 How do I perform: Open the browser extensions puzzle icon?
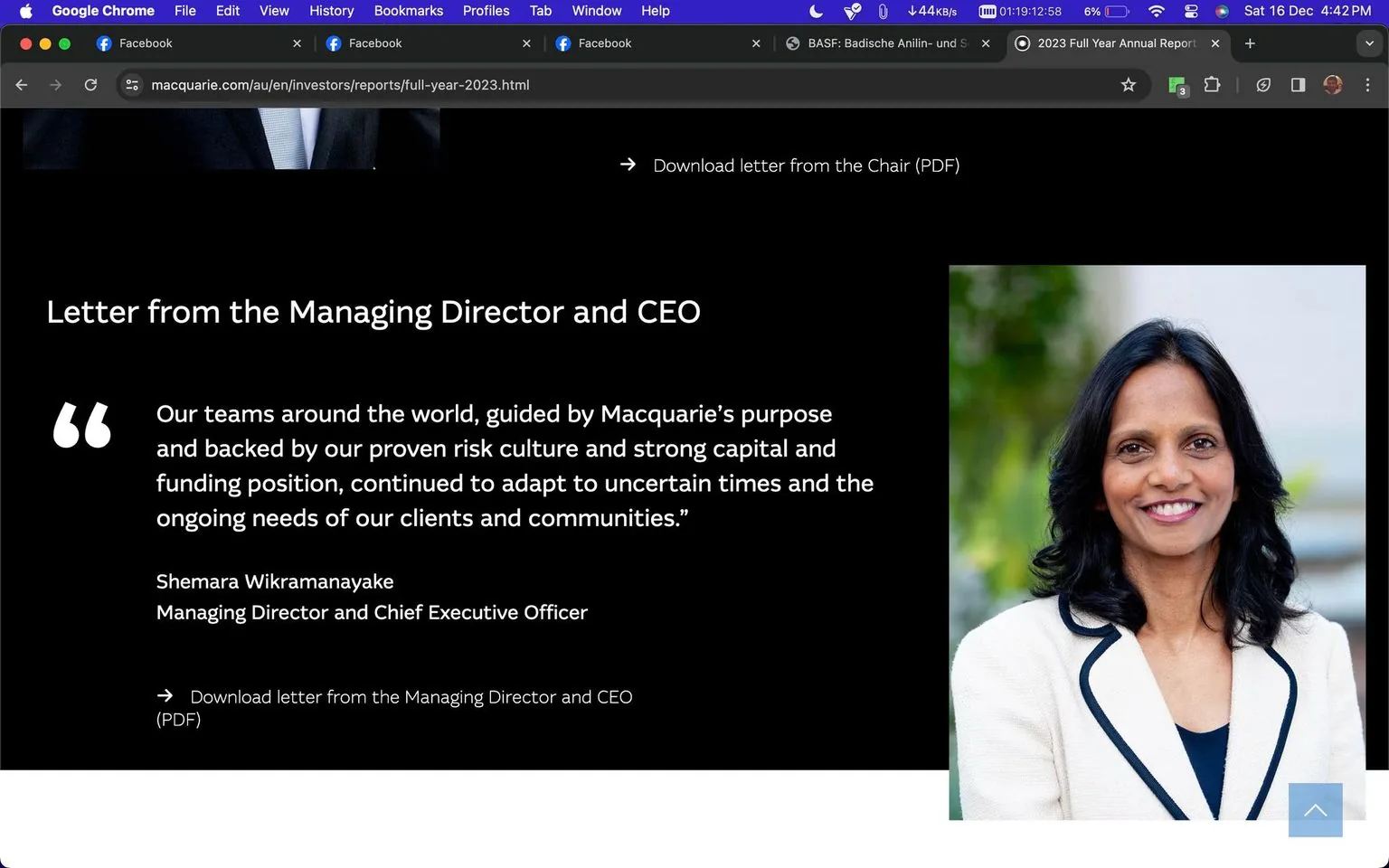click(x=1212, y=84)
